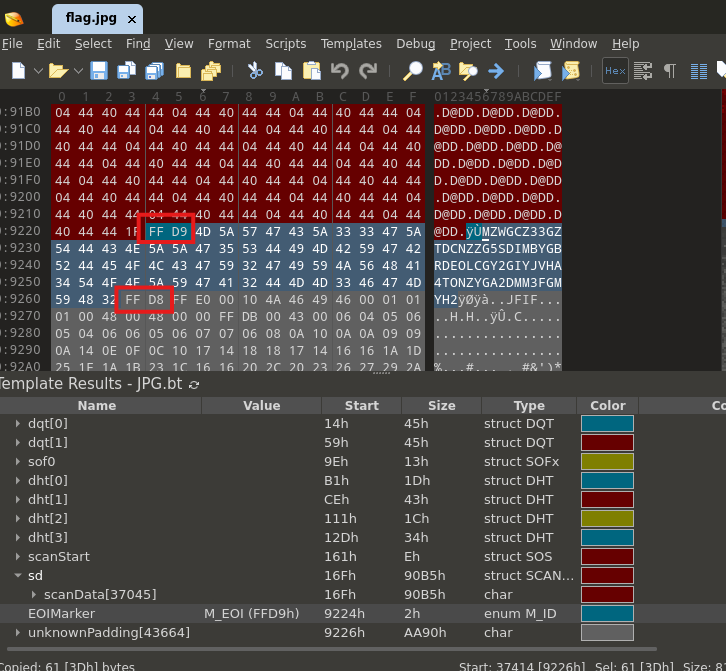726x671 pixels.
Task: Open the Format menu
Action: [229, 44]
